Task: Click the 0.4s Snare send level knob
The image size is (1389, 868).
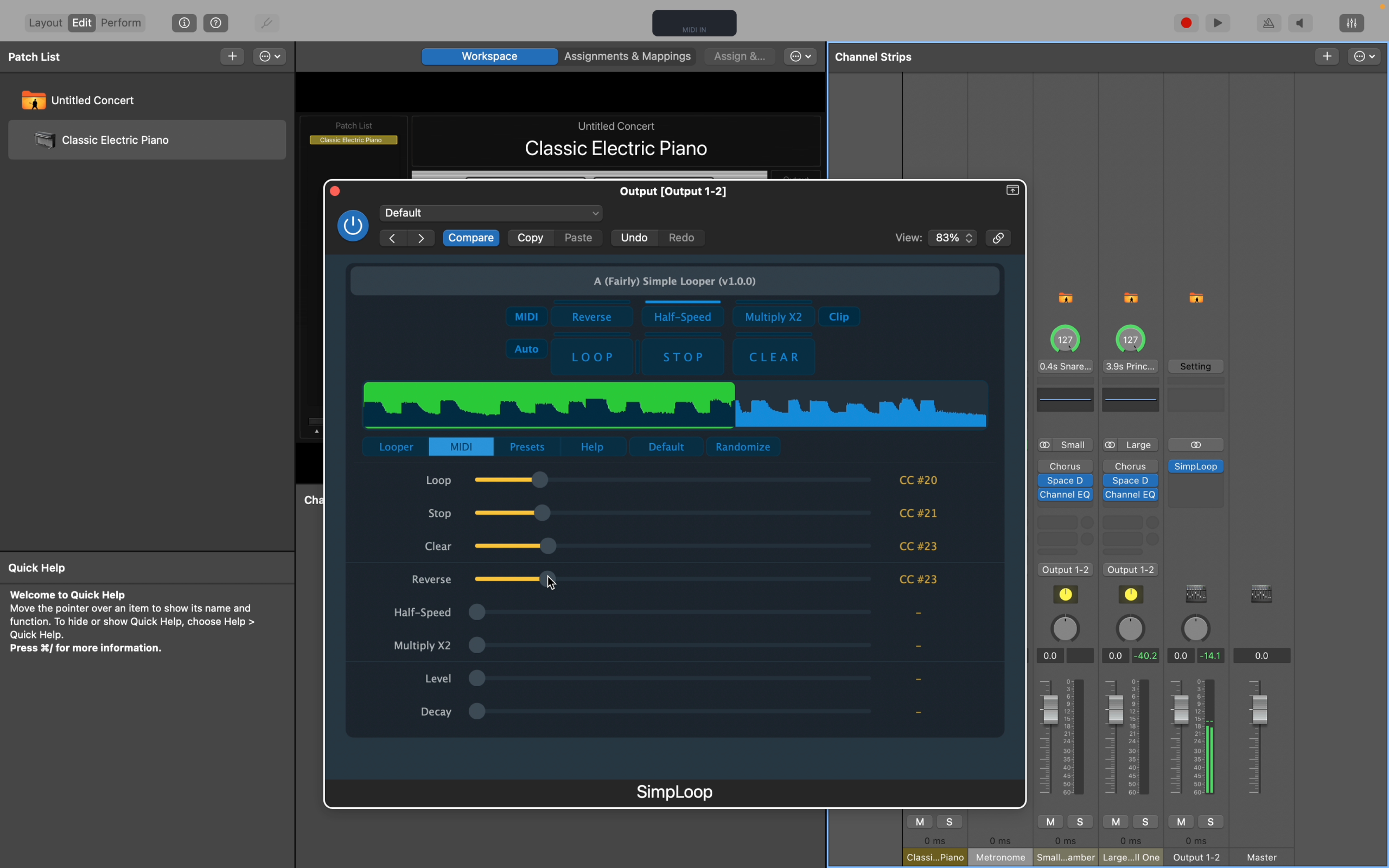Action: (1065, 339)
